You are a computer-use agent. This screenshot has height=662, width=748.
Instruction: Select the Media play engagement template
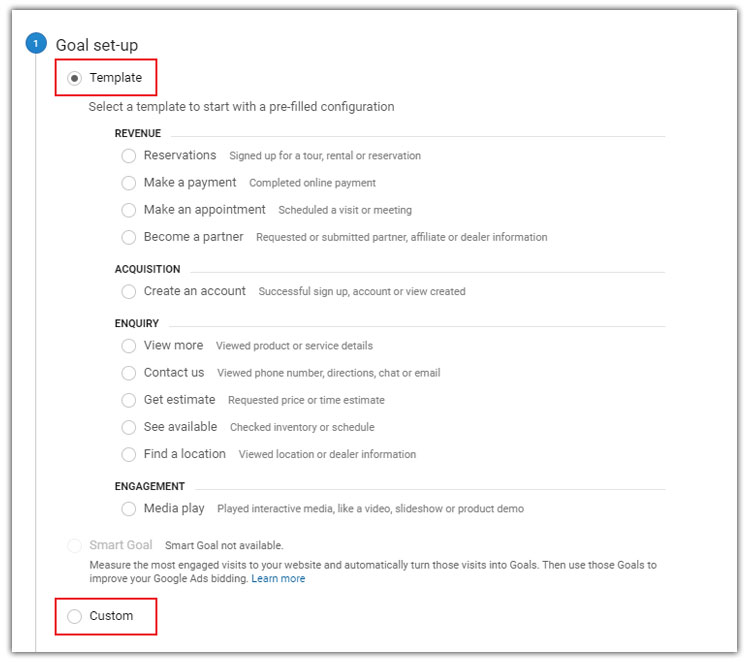(128, 509)
